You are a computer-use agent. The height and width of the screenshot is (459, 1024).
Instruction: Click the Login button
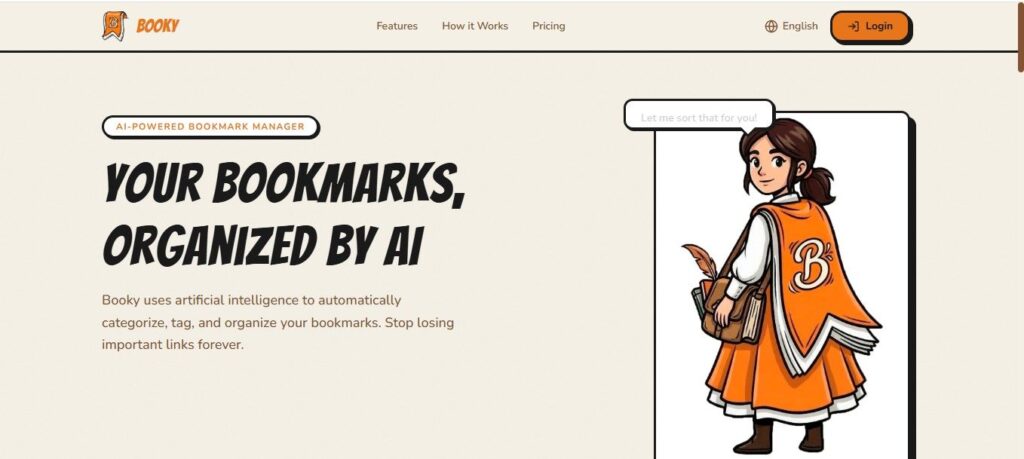pos(870,26)
